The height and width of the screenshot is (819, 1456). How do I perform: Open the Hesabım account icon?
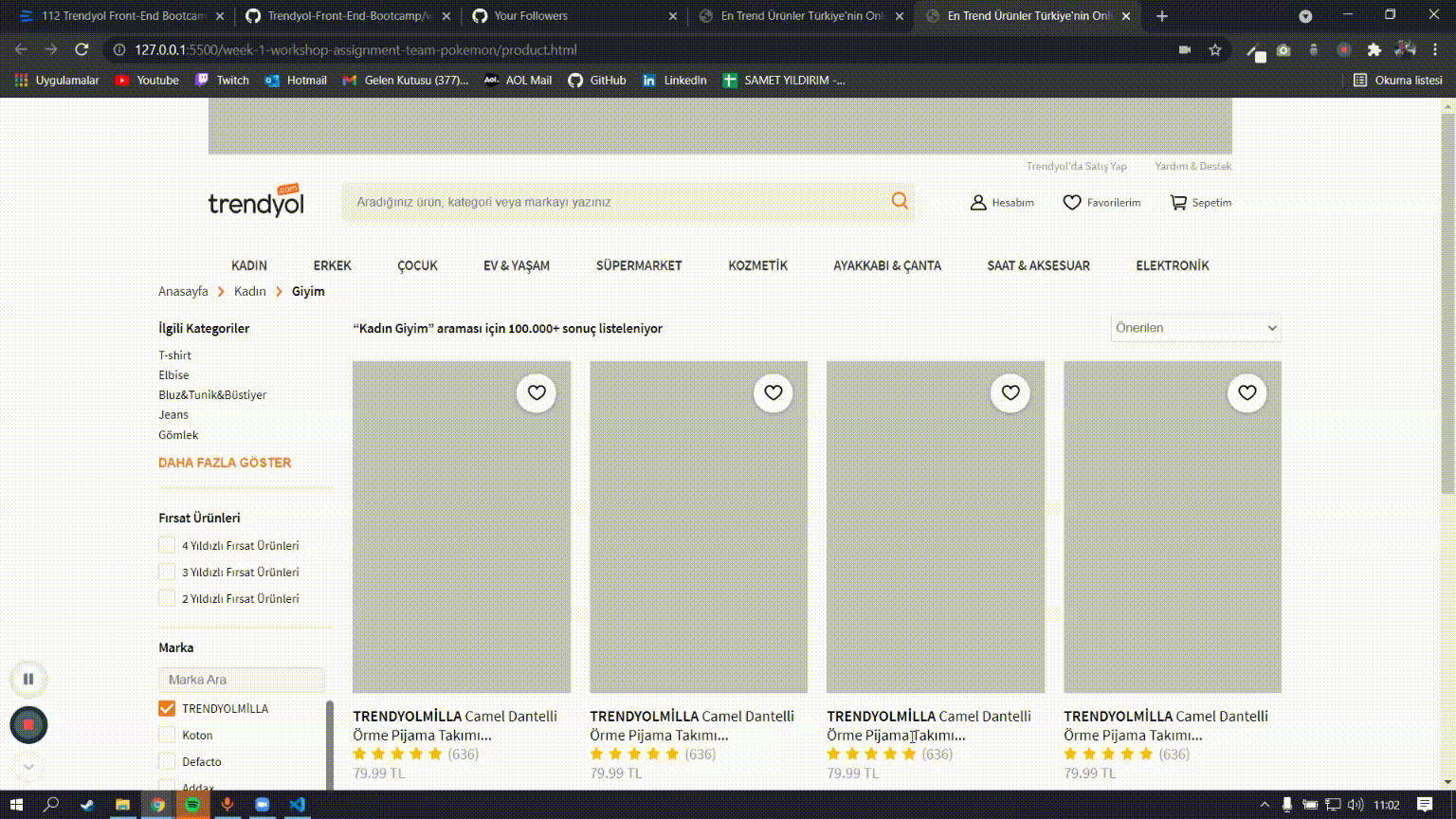coord(978,203)
